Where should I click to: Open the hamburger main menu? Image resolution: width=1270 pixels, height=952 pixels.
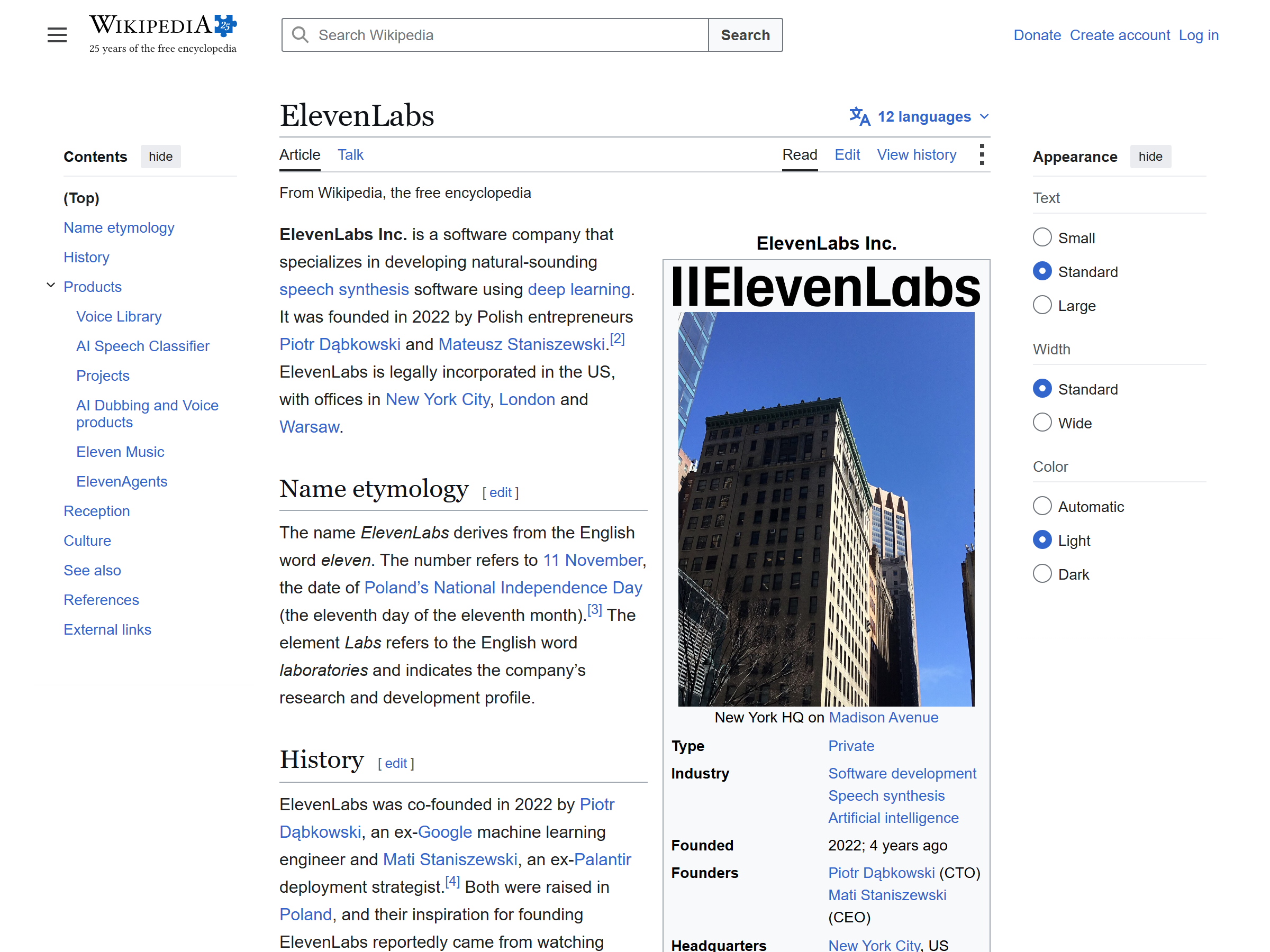point(57,35)
